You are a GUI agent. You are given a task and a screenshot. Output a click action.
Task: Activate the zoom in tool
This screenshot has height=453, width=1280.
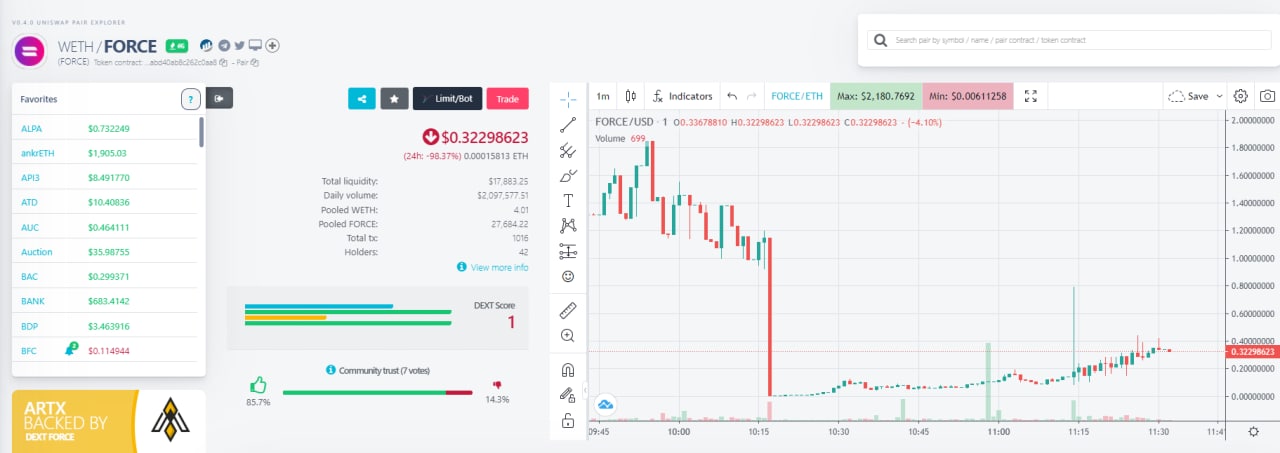point(568,335)
